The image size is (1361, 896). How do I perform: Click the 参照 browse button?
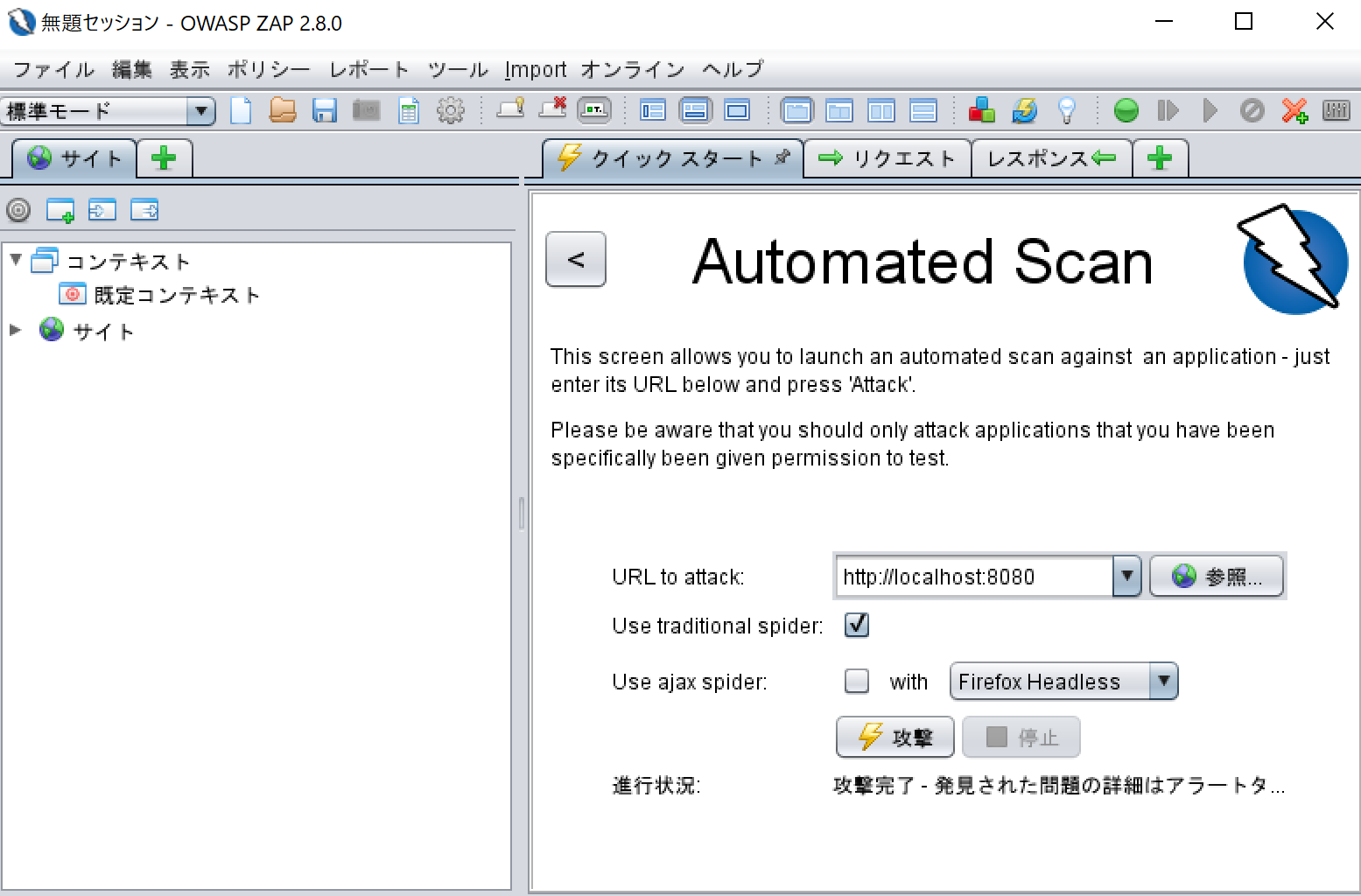click(1217, 576)
